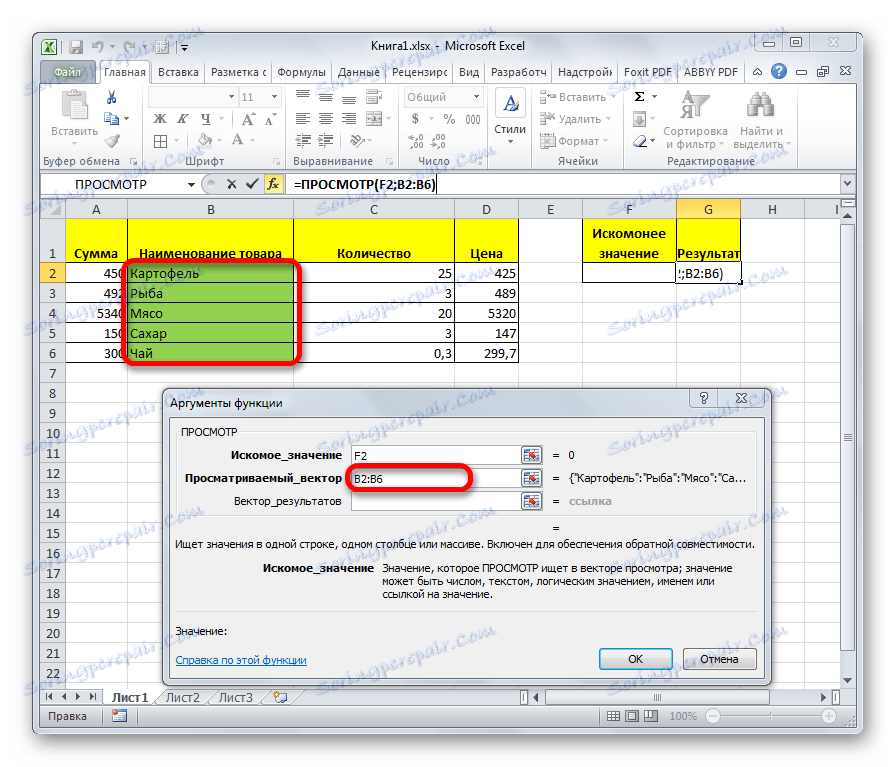Click the Wrap Text icon
Viewport: 896px width, 767px height.
[374, 97]
